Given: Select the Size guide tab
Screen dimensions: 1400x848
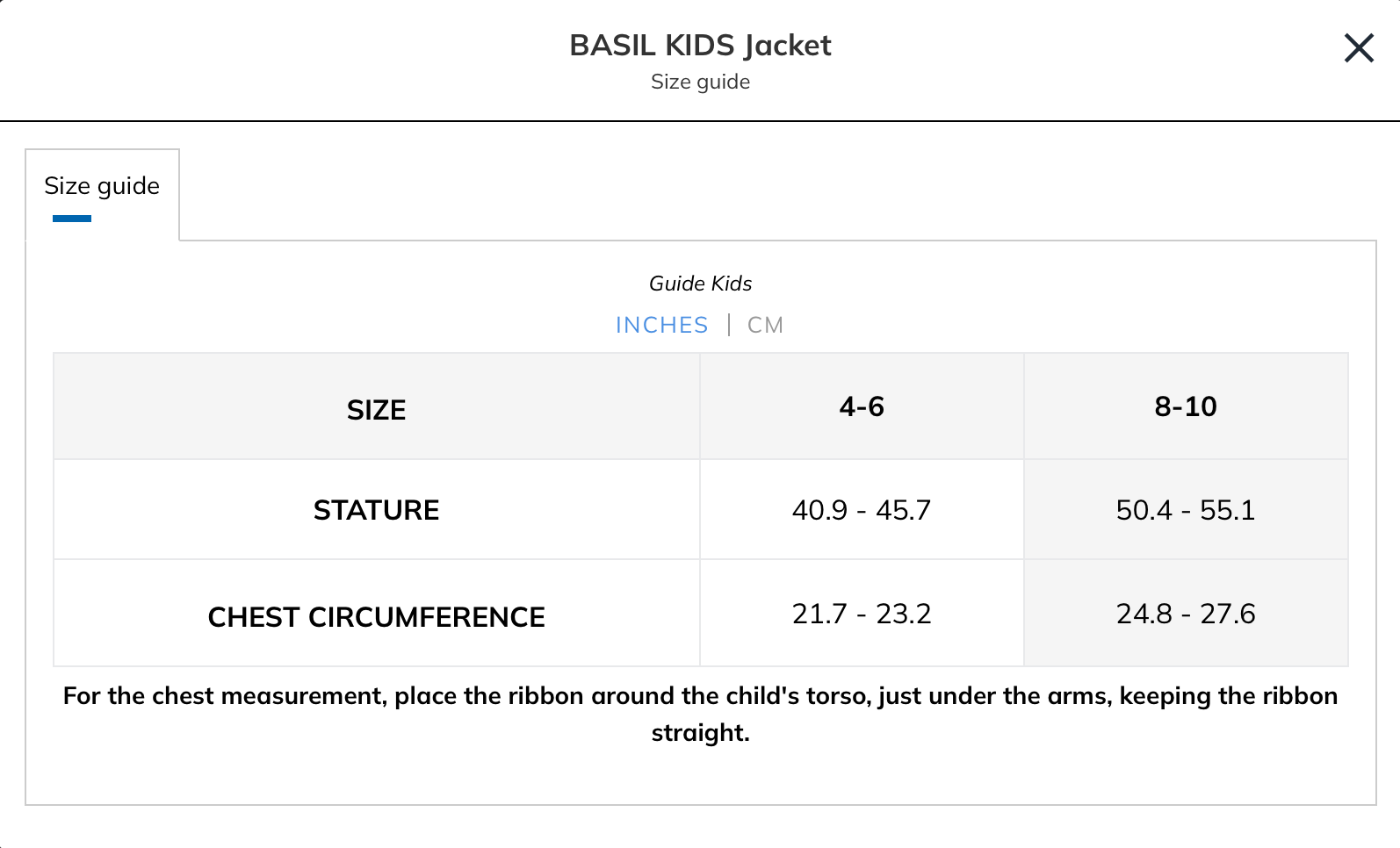Looking at the screenshot, I should pos(102,186).
